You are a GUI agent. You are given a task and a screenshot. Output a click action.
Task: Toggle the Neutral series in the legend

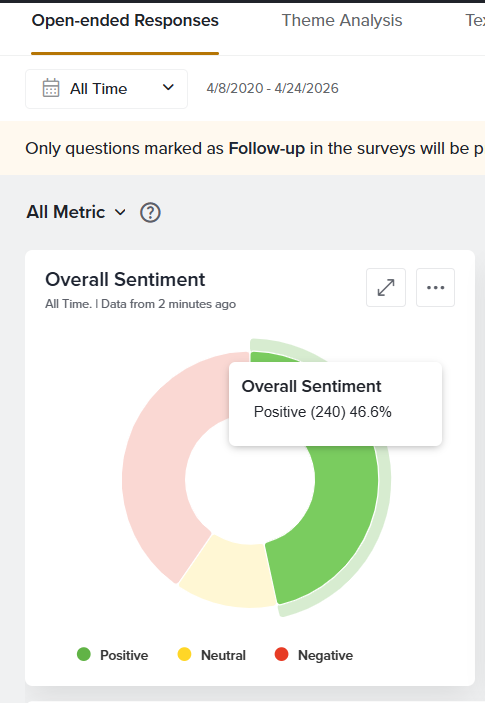pyautogui.click(x=212, y=655)
